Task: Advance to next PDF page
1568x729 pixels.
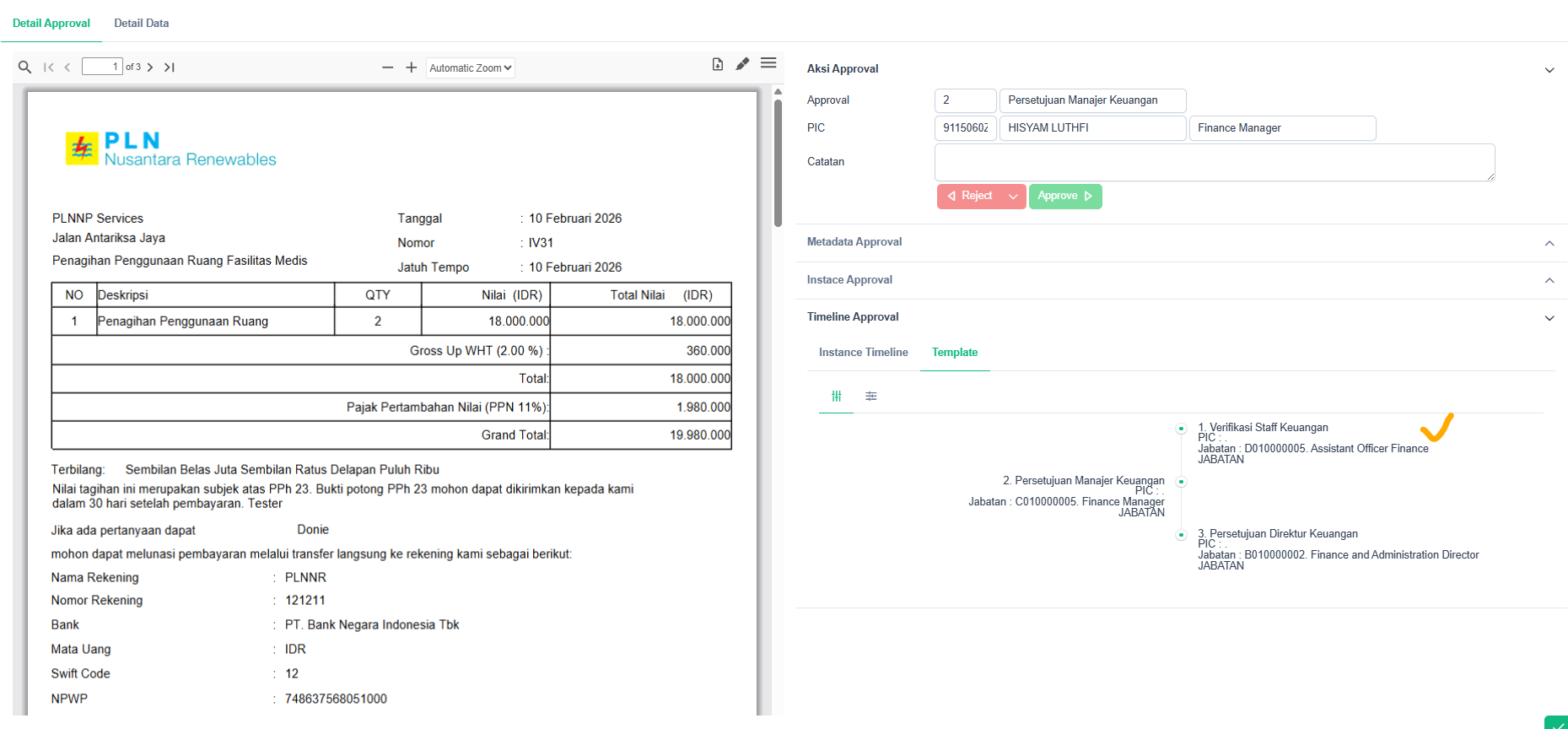Action: coord(150,67)
